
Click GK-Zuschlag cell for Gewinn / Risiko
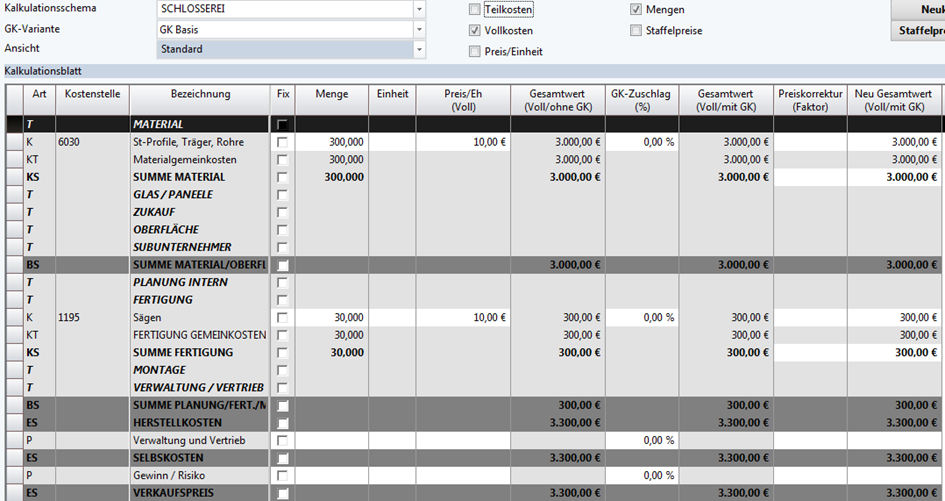(x=640, y=475)
